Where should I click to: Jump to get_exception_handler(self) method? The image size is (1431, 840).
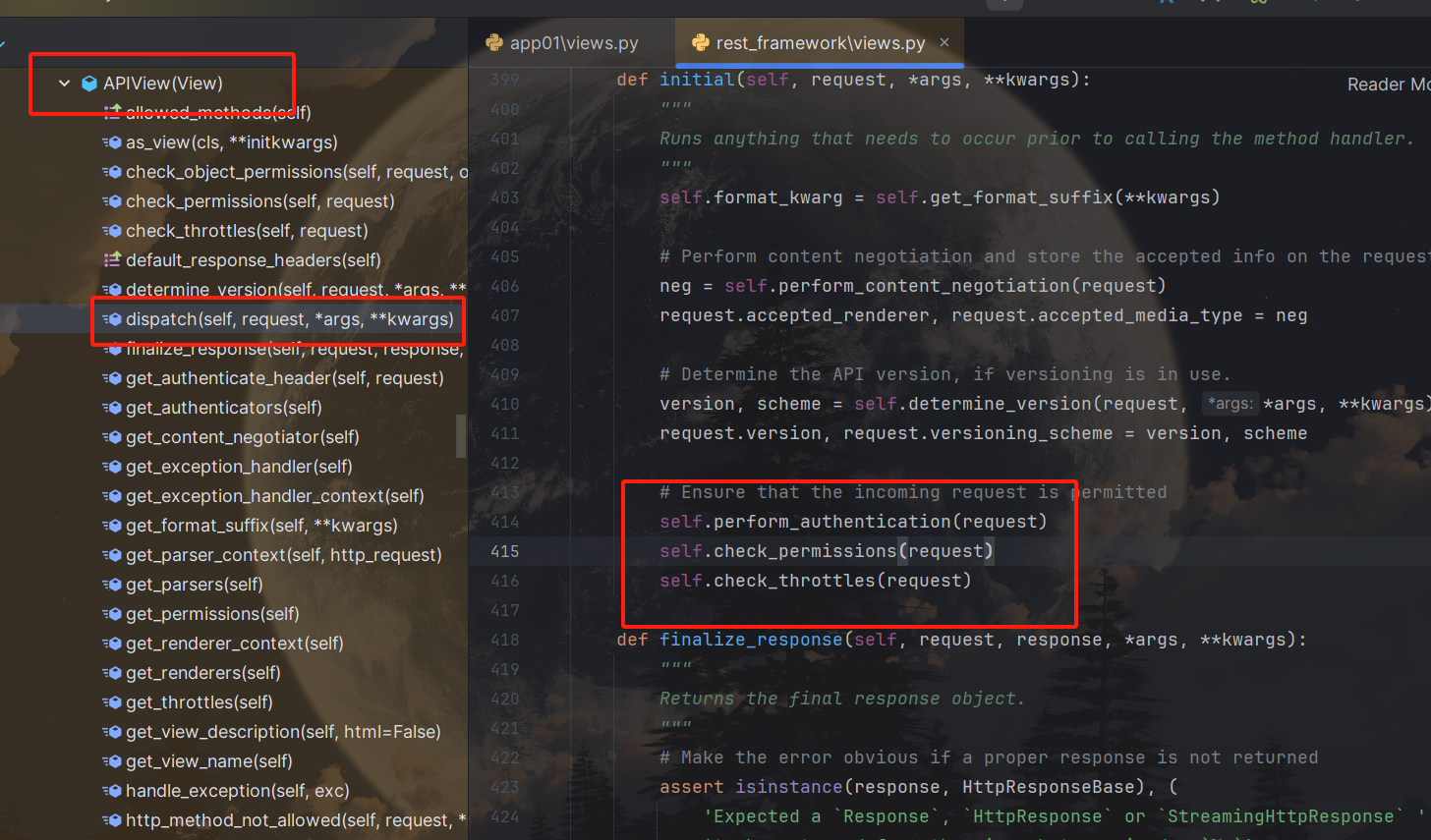pyautogui.click(x=239, y=467)
